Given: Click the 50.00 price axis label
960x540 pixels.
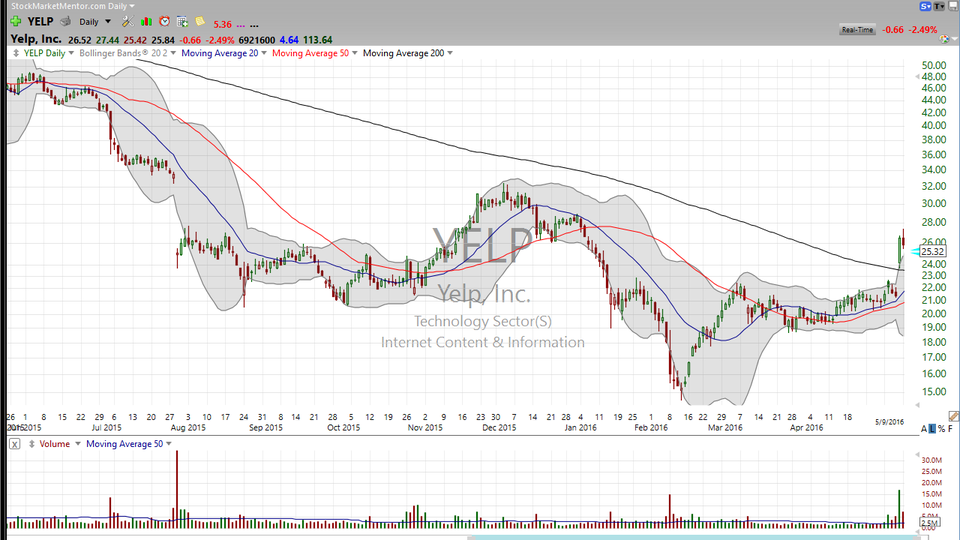Looking at the screenshot, I should 934,65.
